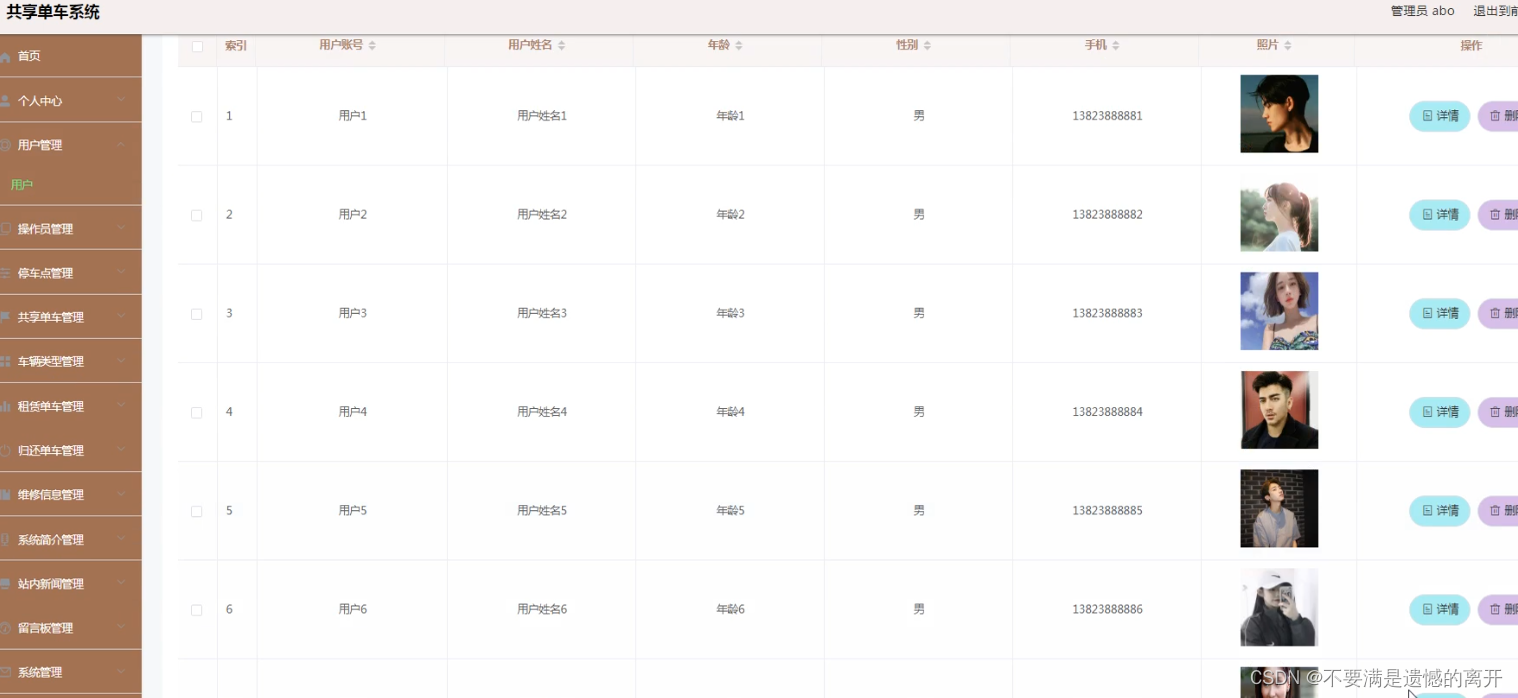1518x698 pixels.
Task: Expand the 操作员管理 chevron
Action: 121,228
